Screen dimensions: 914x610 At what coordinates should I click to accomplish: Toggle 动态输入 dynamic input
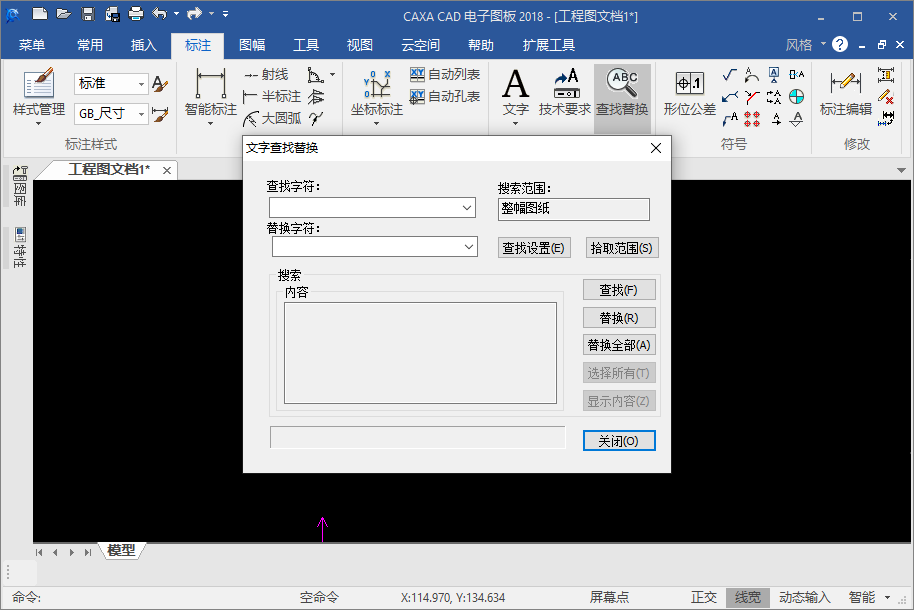[x=804, y=597]
